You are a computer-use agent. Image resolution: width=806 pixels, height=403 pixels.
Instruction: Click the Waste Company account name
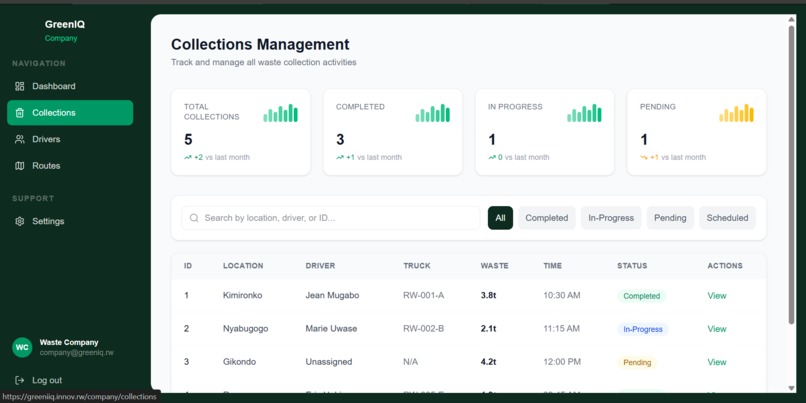click(x=69, y=342)
